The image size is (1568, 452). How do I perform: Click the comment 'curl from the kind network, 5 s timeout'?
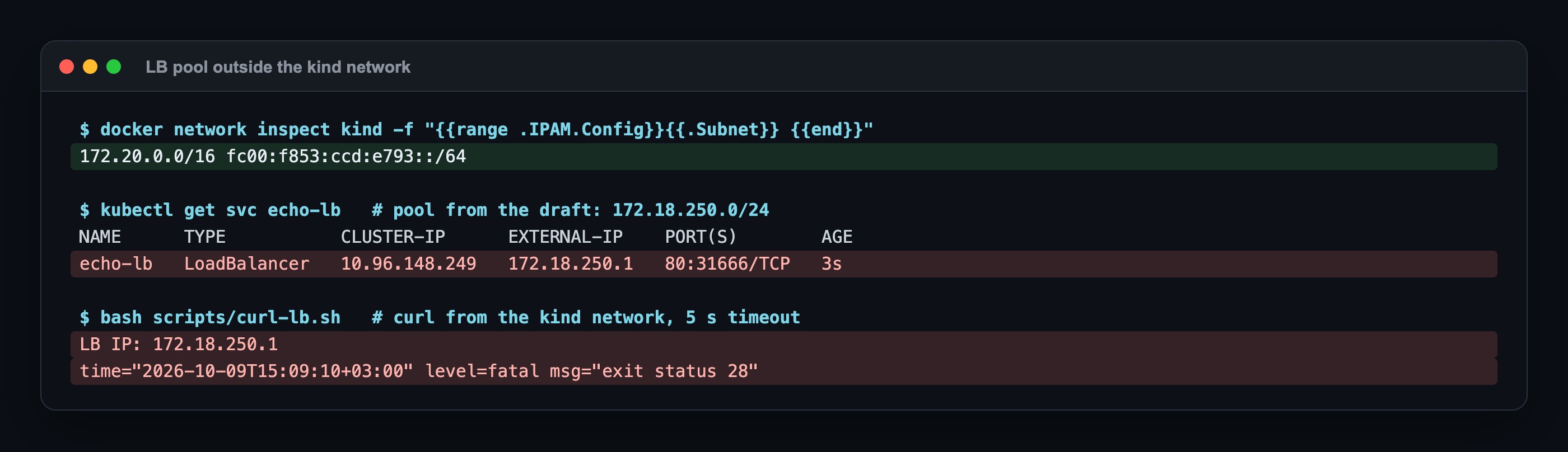coord(586,317)
